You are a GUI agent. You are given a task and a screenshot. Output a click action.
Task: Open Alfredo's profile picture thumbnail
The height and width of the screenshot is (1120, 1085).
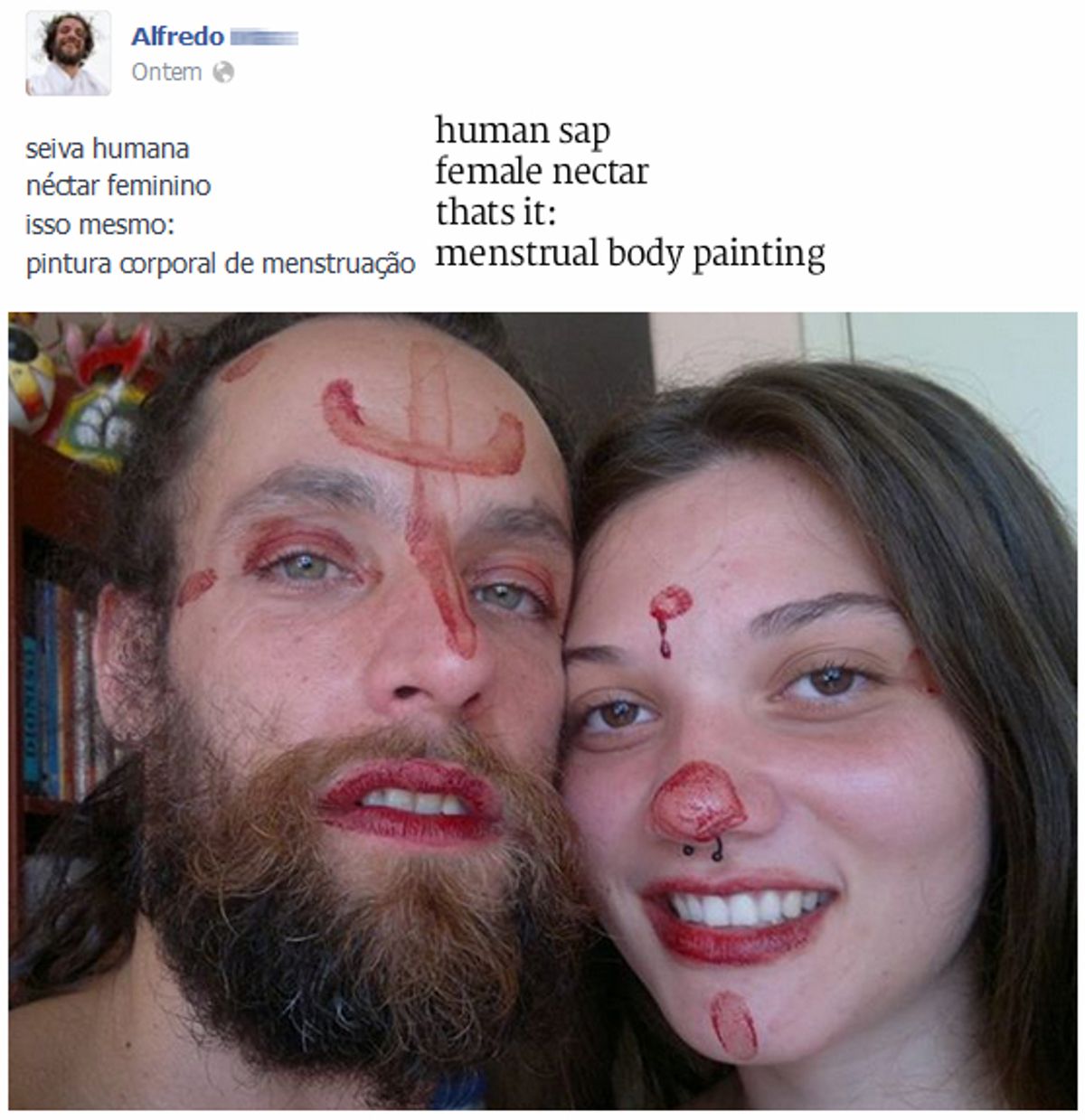69,53
